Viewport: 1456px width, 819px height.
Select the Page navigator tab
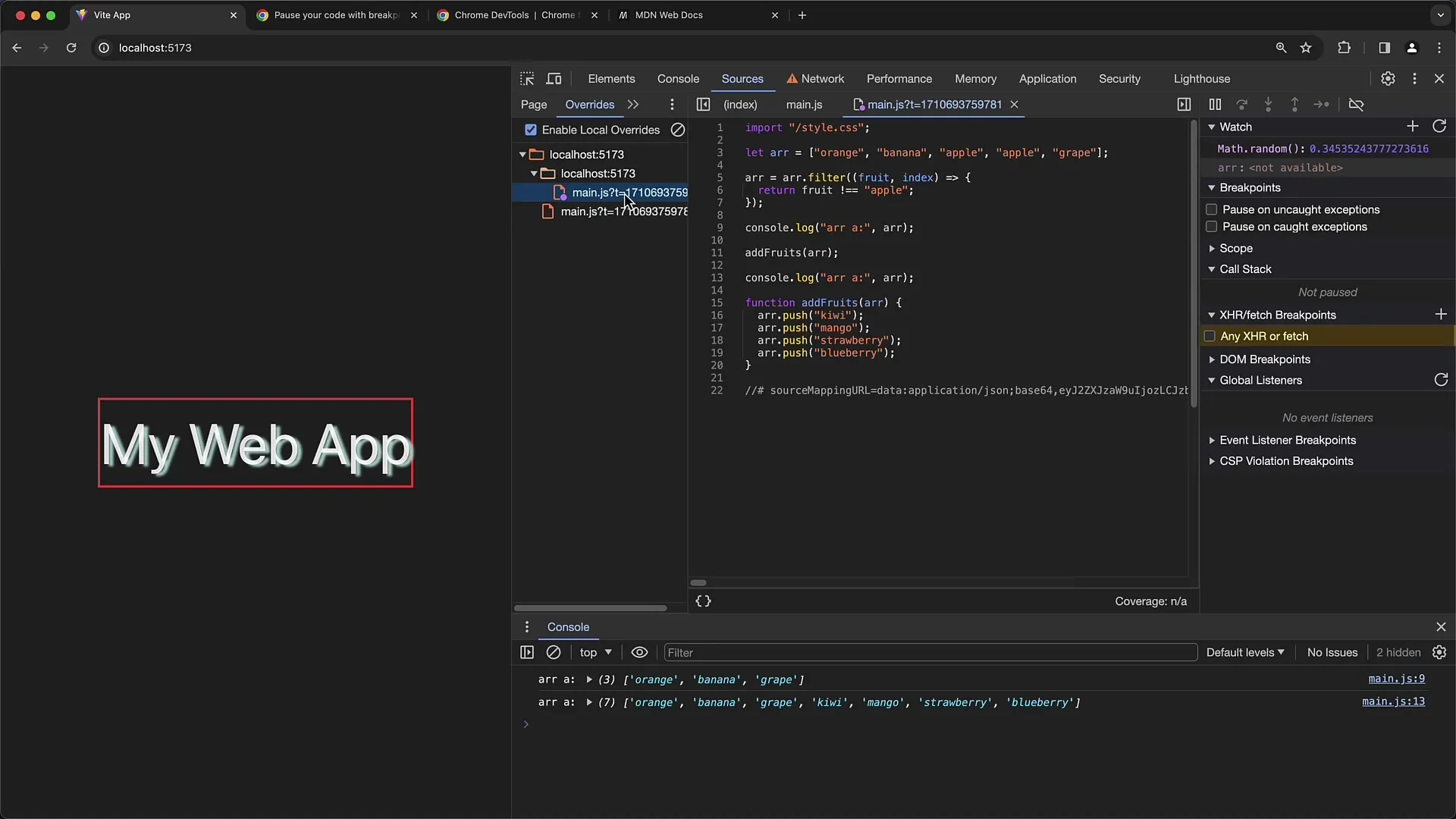(534, 105)
